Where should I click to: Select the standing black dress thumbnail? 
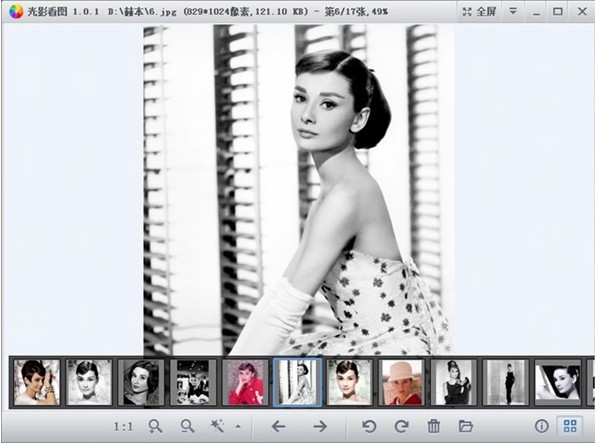[506, 383]
